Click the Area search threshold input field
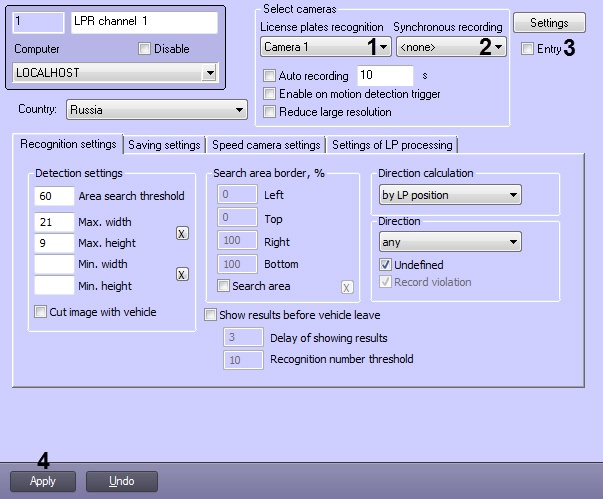The height and width of the screenshot is (499, 603). click(54, 196)
